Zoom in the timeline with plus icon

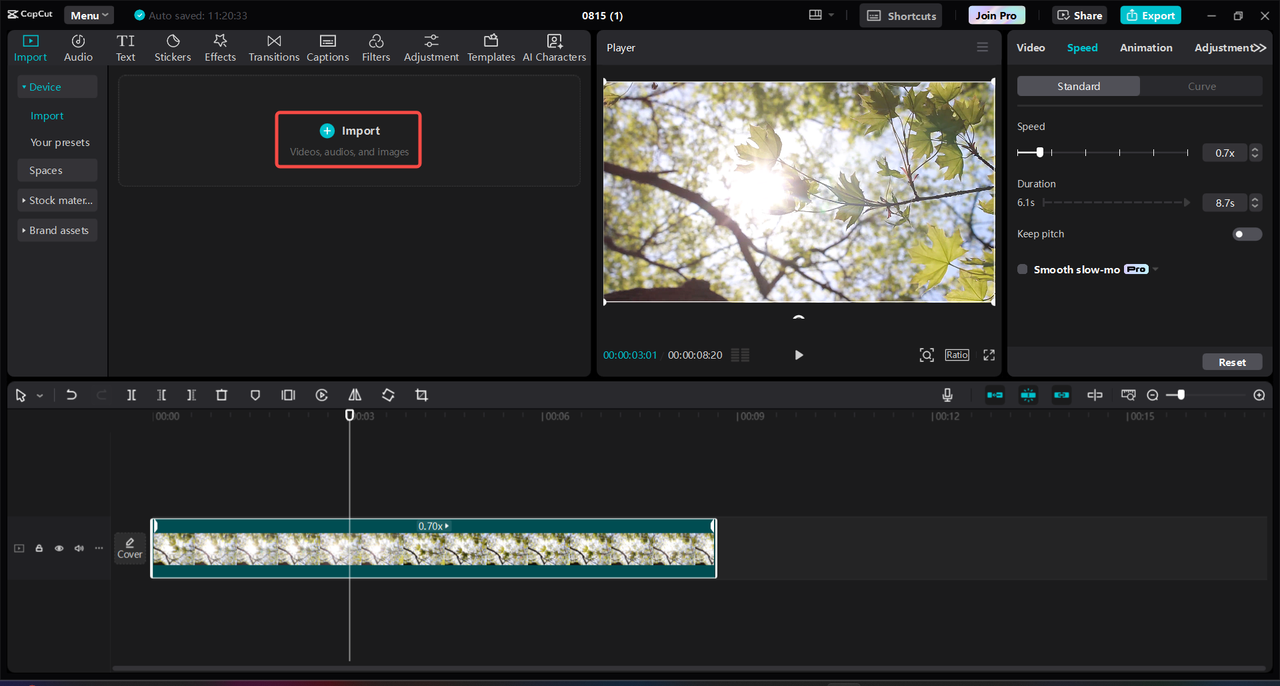coord(1259,395)
